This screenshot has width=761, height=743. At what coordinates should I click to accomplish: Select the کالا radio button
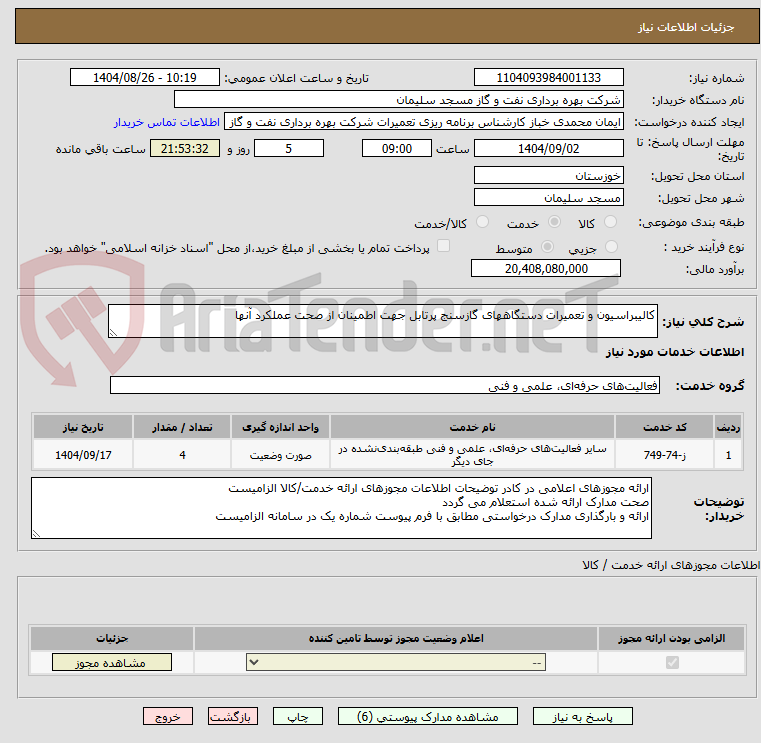click(x=610, y=222)
